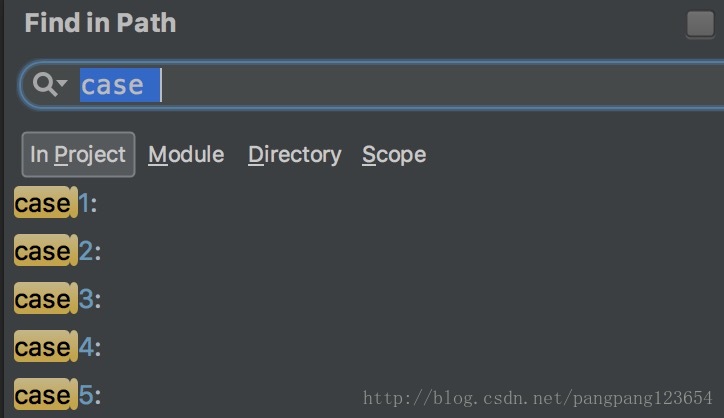Select the 'case 3:' search result
This screenshot has height=418, width=724.
click(58, 299)
